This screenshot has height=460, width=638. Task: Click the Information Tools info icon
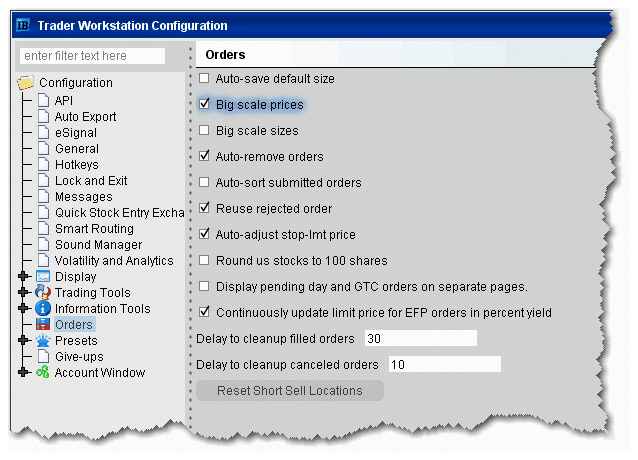pyautogui.click(x=43, y=308)
